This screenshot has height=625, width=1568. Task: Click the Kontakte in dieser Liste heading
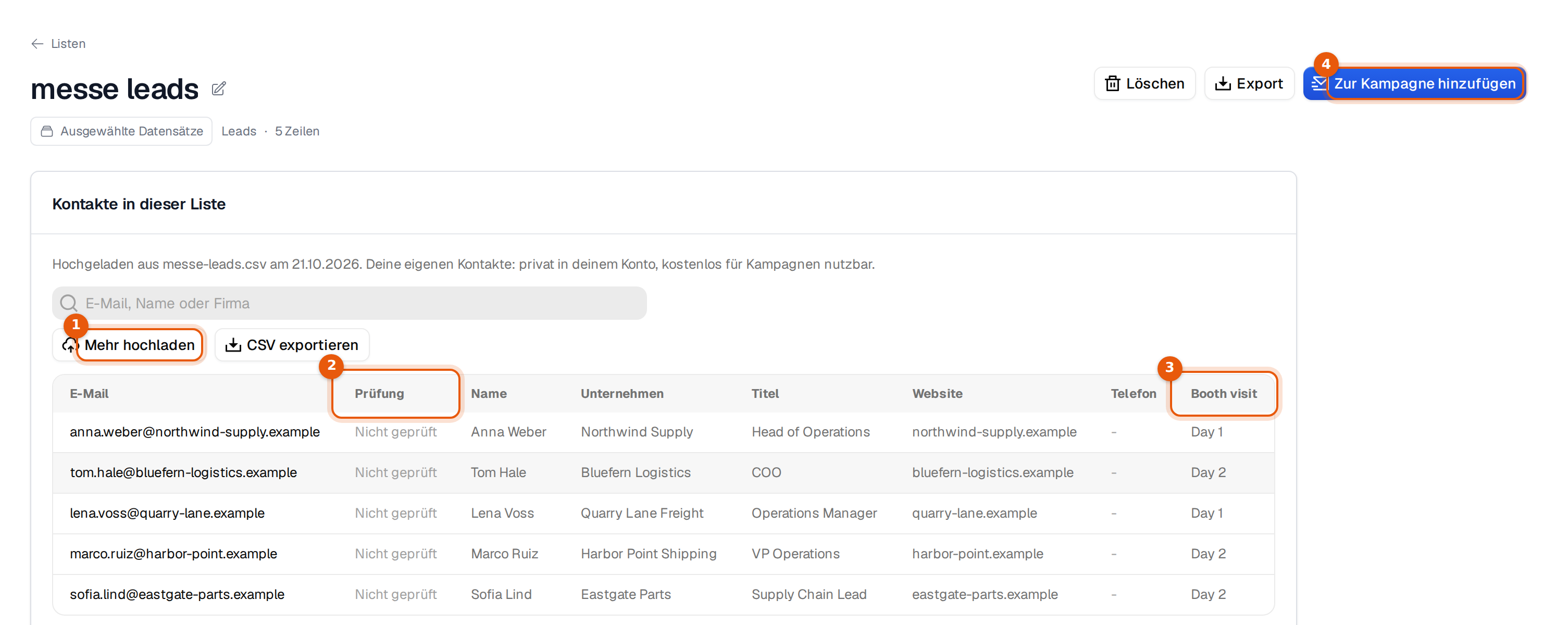point(139,204)
